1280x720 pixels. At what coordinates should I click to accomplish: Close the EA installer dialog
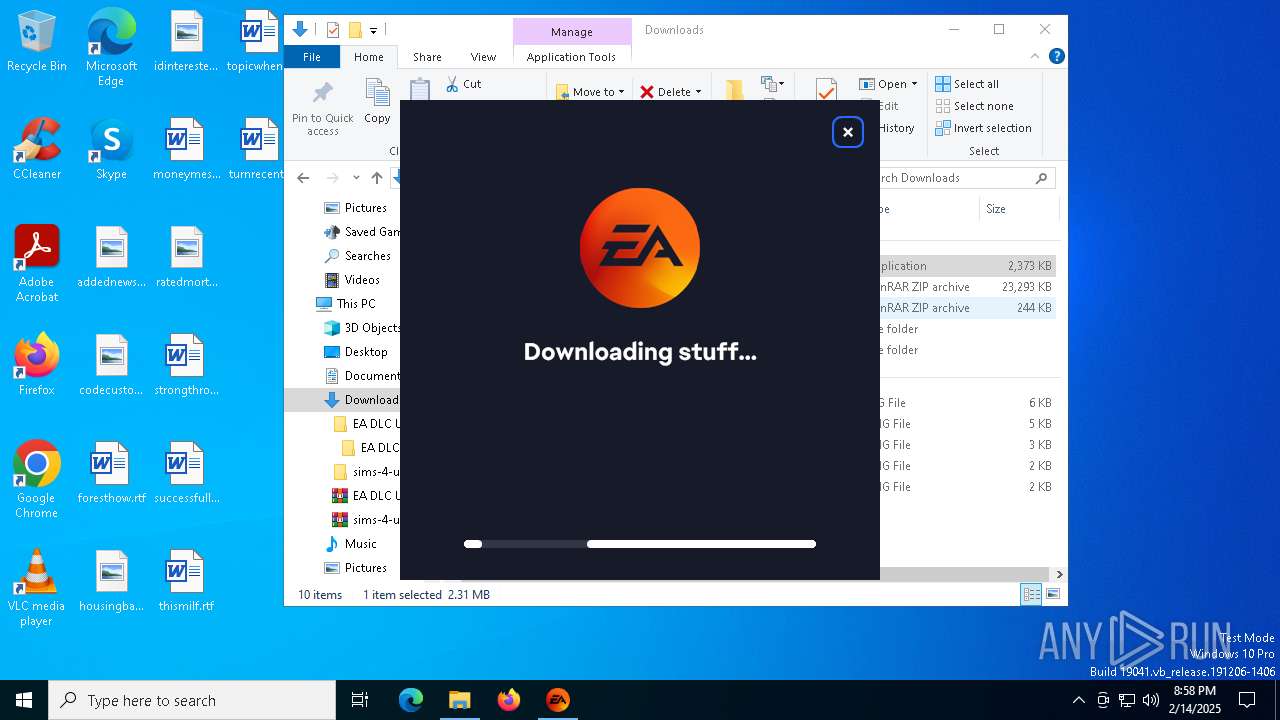click(x=847, y=132)
